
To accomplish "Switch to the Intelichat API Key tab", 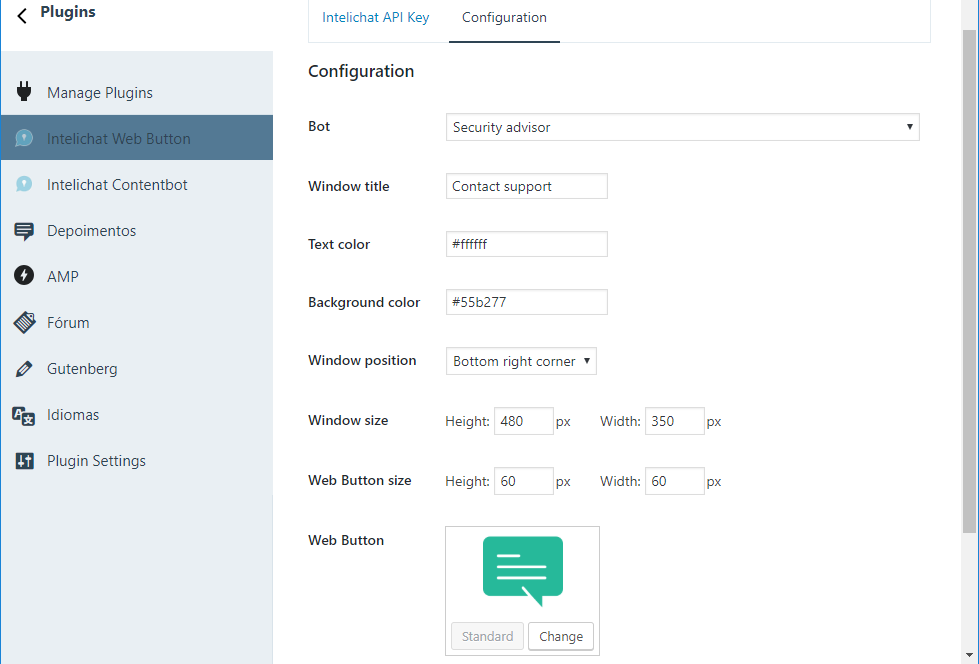I will click(x=375, y=18).
